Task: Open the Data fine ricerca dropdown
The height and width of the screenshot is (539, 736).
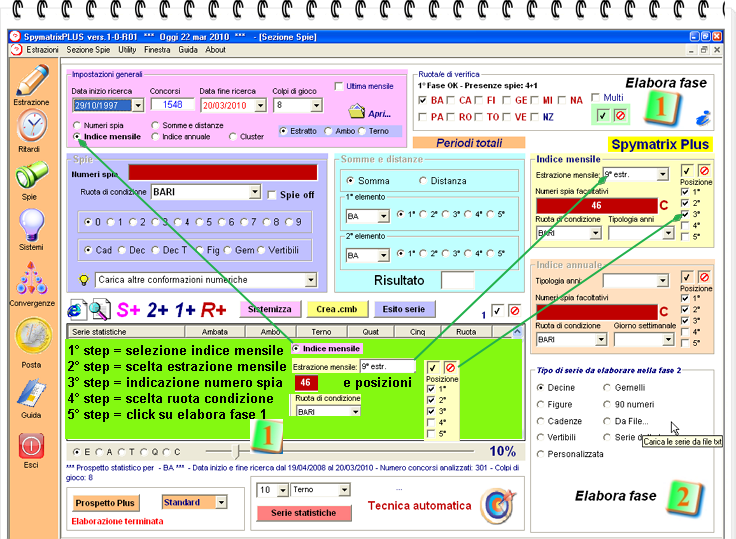Action: click(261, 105)
